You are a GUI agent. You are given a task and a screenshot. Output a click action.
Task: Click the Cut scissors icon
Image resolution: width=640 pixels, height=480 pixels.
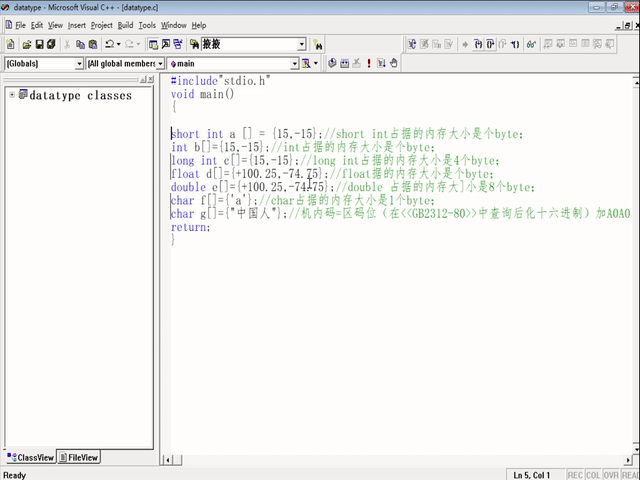tap(67, 44)
